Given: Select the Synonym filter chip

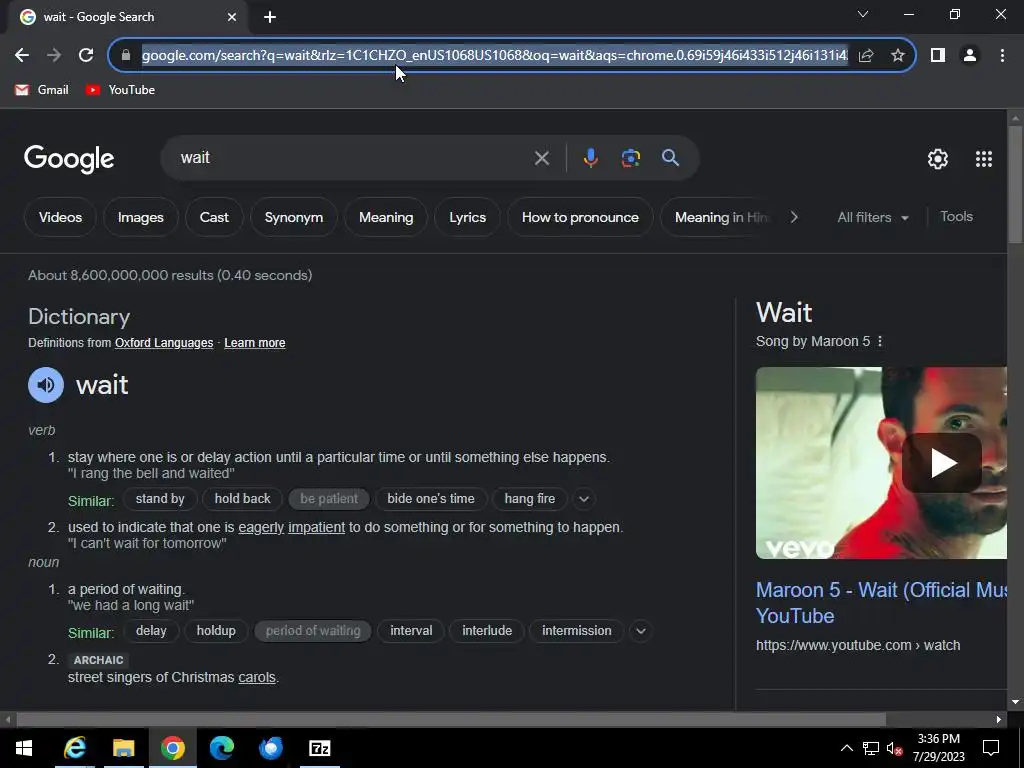Looking at the screenshot, I should point(294,217).
